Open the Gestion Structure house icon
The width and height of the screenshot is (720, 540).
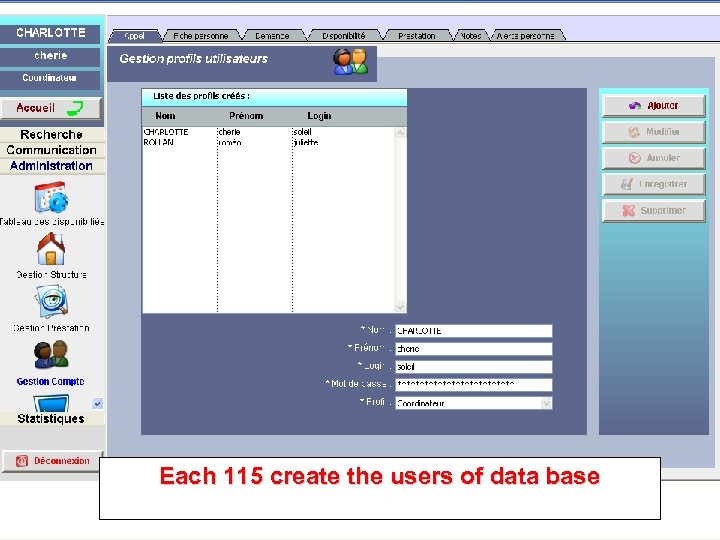point(51,248)
